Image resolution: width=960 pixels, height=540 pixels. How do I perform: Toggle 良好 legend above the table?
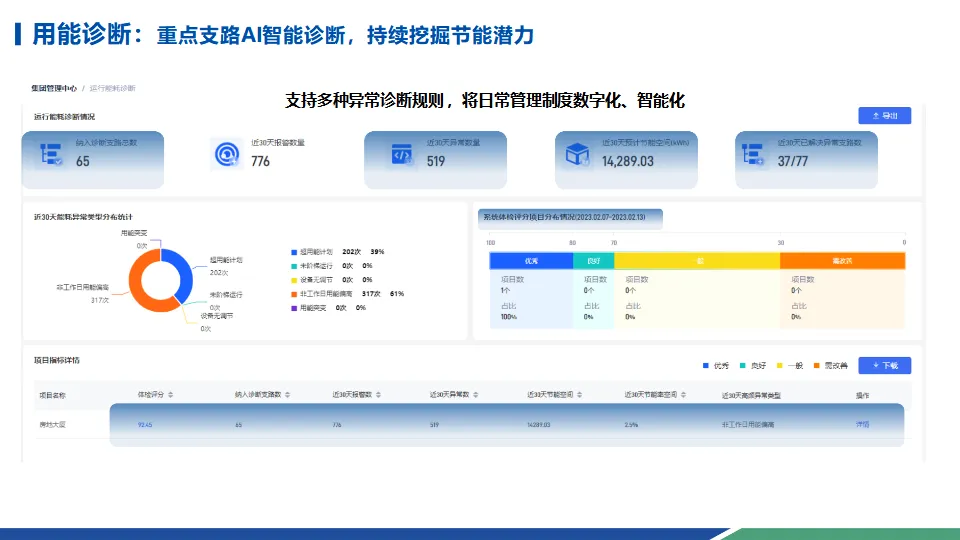[x=753, y=366]
